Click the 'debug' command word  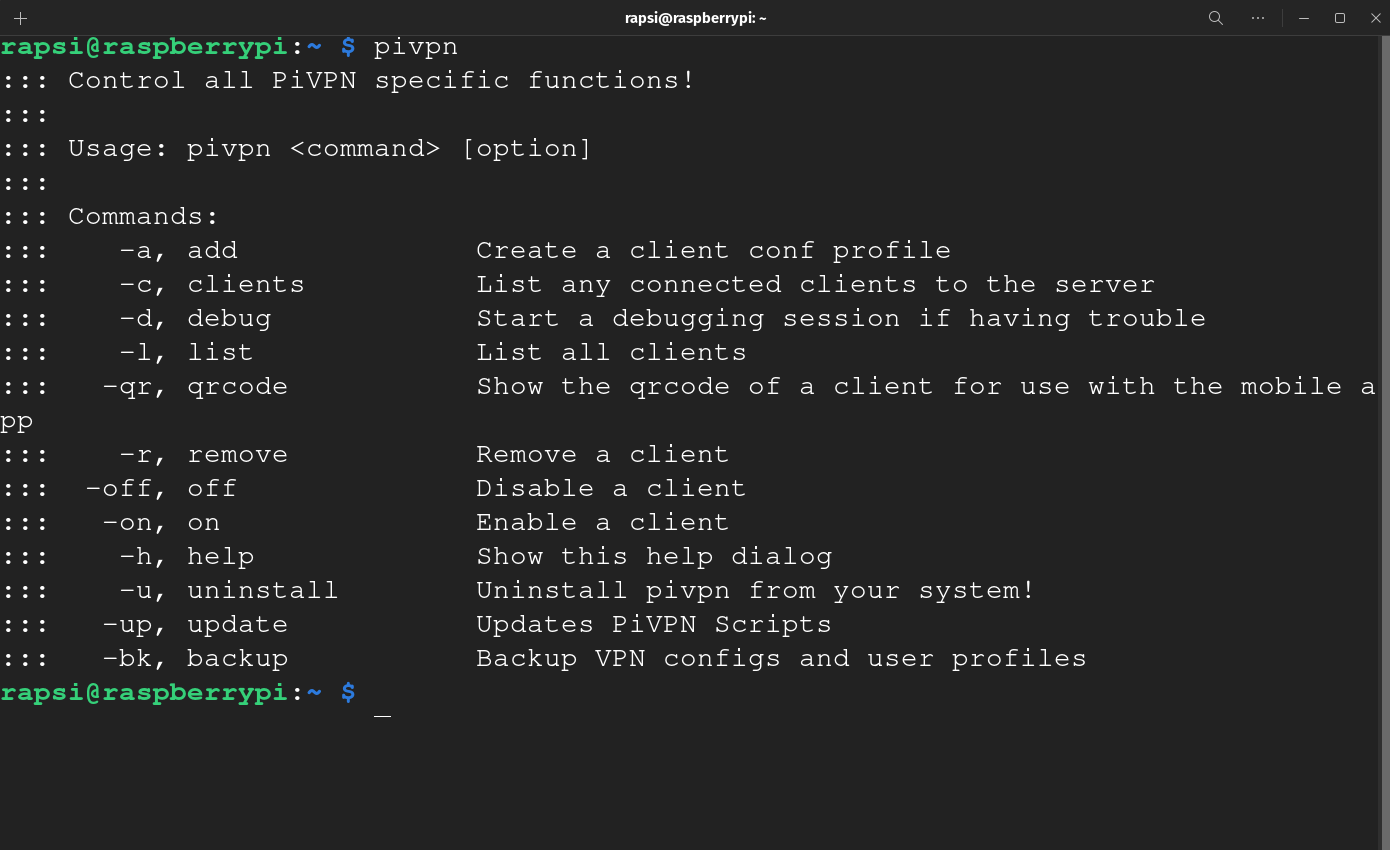click(229, 319)
